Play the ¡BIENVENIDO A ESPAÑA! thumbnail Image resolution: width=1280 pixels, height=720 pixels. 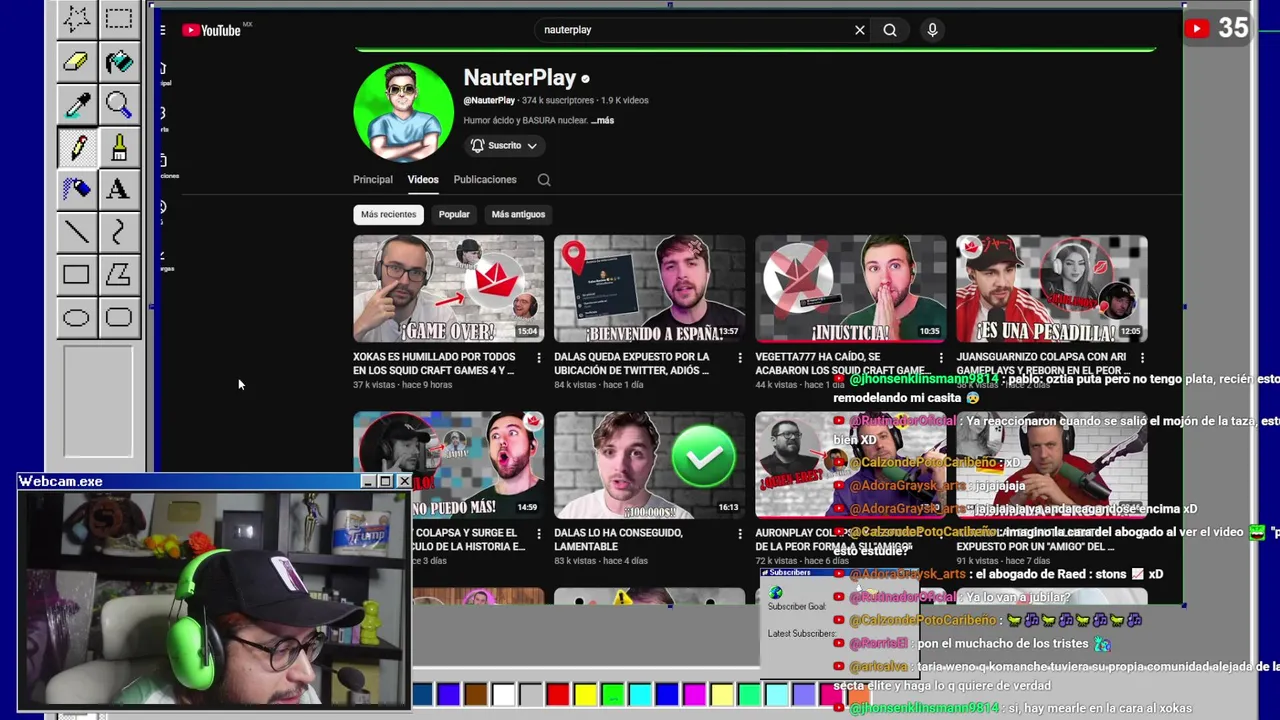(649, 289)
